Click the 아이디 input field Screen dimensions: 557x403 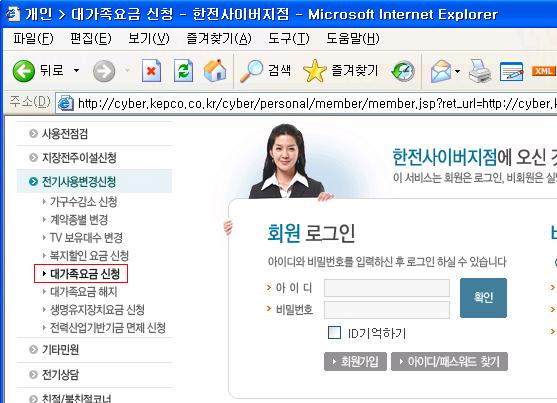tap(387, 288)
